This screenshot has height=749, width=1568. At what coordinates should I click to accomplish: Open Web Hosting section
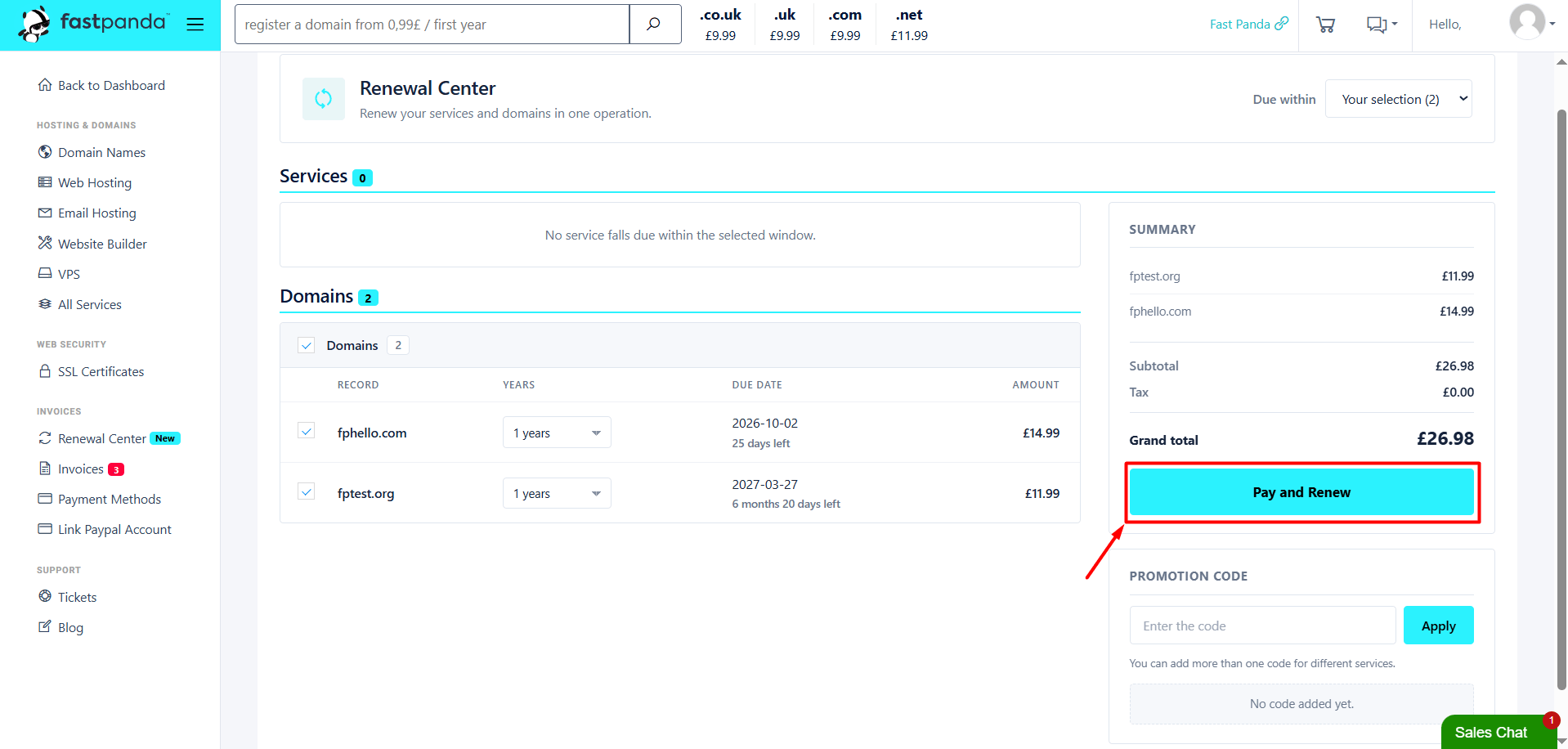point(94,182)
